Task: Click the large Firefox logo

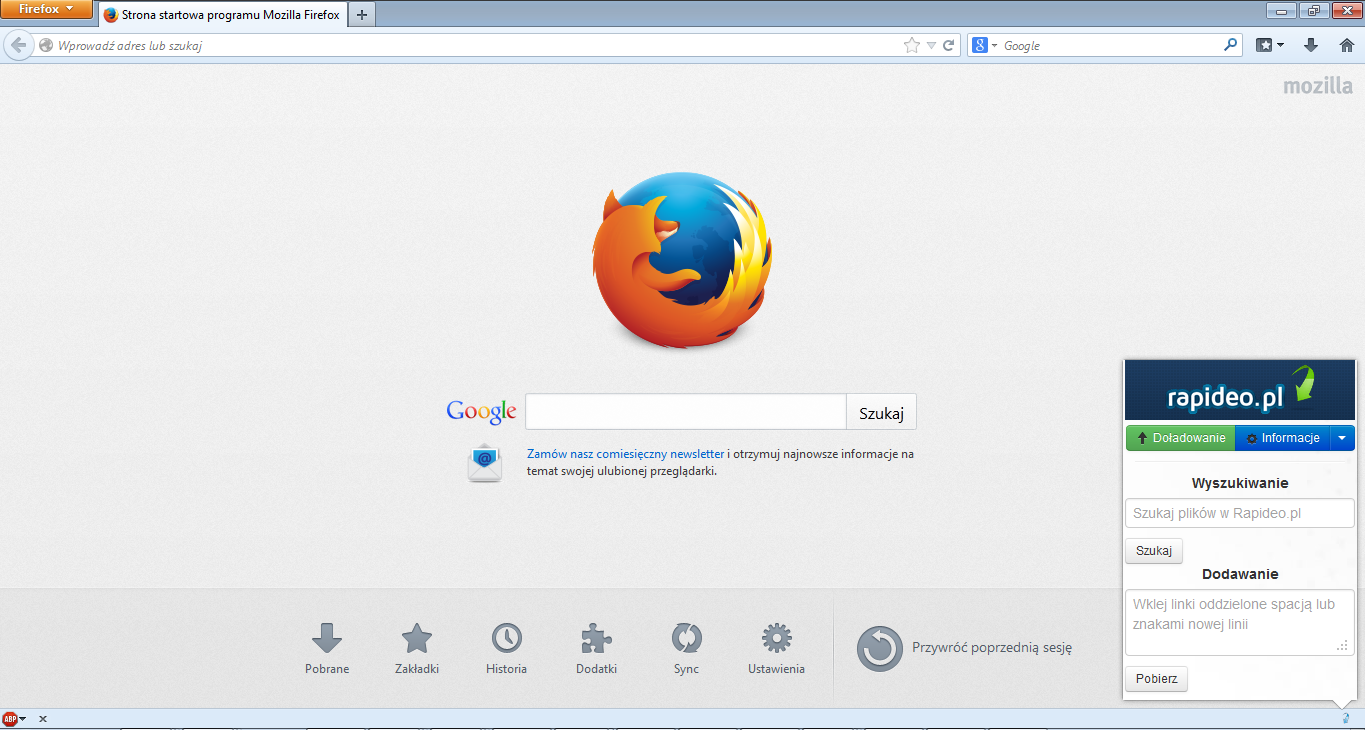Action: coord(682,260)
